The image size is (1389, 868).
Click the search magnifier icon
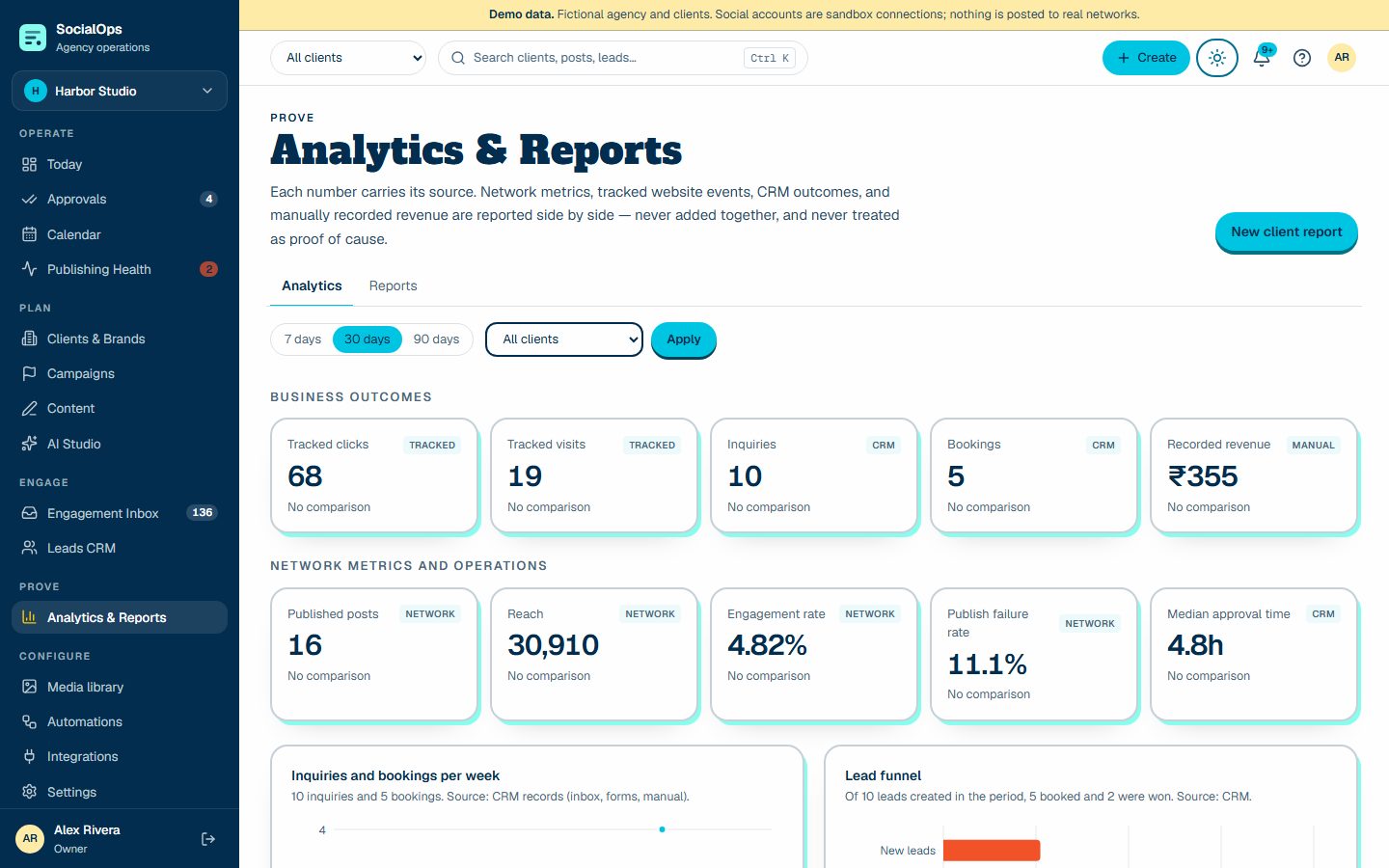458,58
